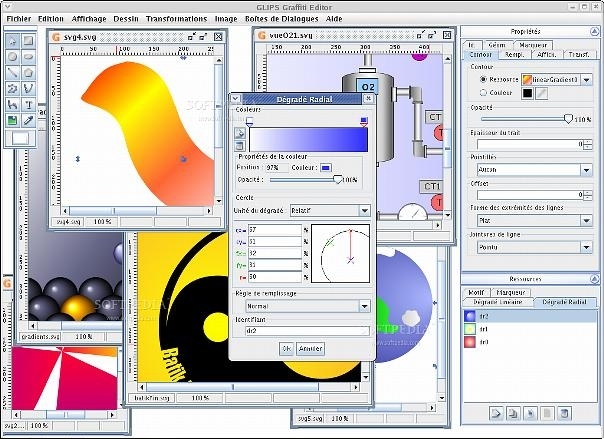Select the Couleur radio button
The width and height of the screenshot is (604, 439).
(x=483, y=93)
